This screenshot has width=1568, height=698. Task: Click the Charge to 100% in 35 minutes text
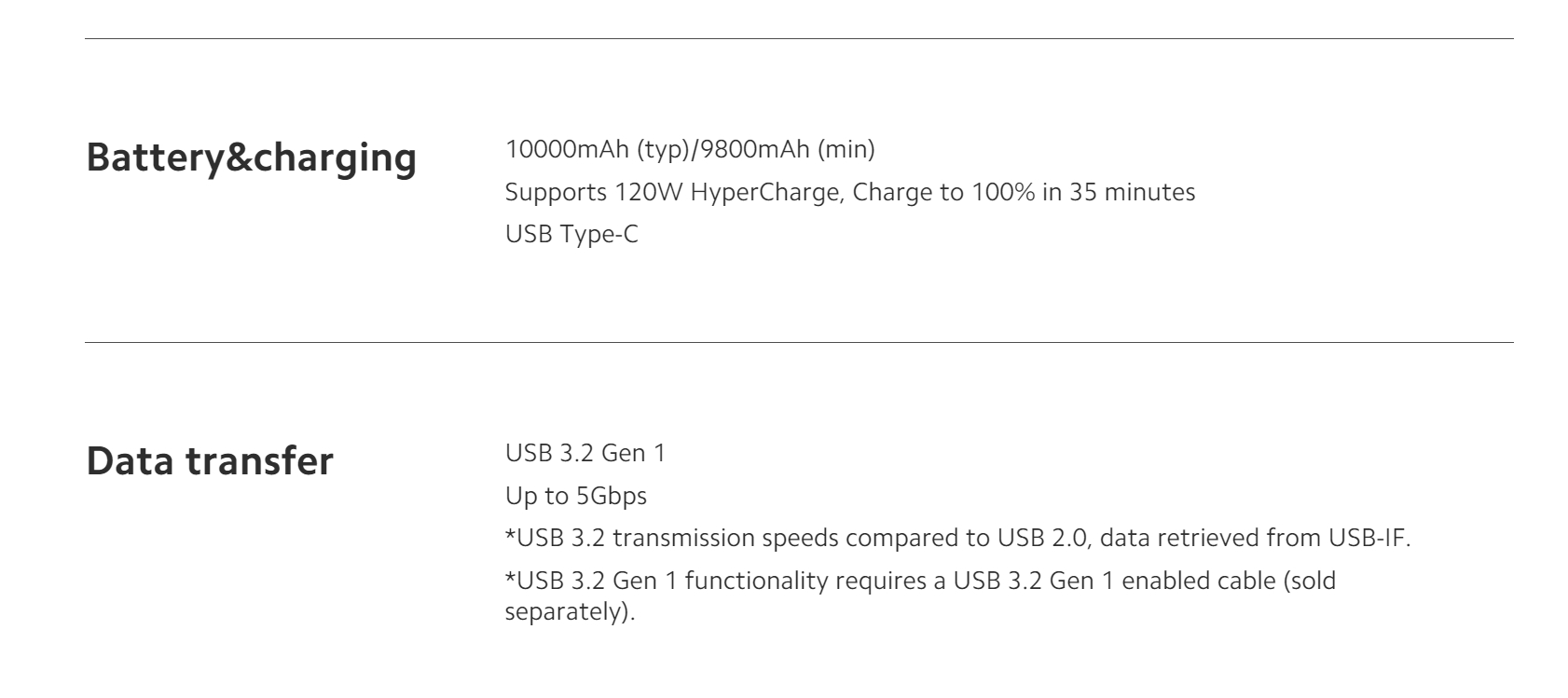[x=1025, y=193]
